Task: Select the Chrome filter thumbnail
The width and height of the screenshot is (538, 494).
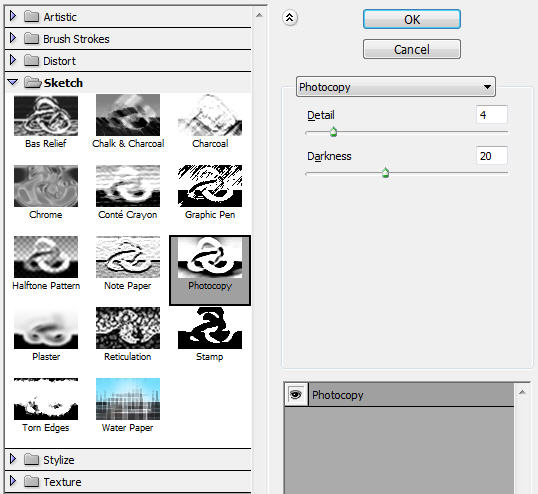Action: pos(46,186)
